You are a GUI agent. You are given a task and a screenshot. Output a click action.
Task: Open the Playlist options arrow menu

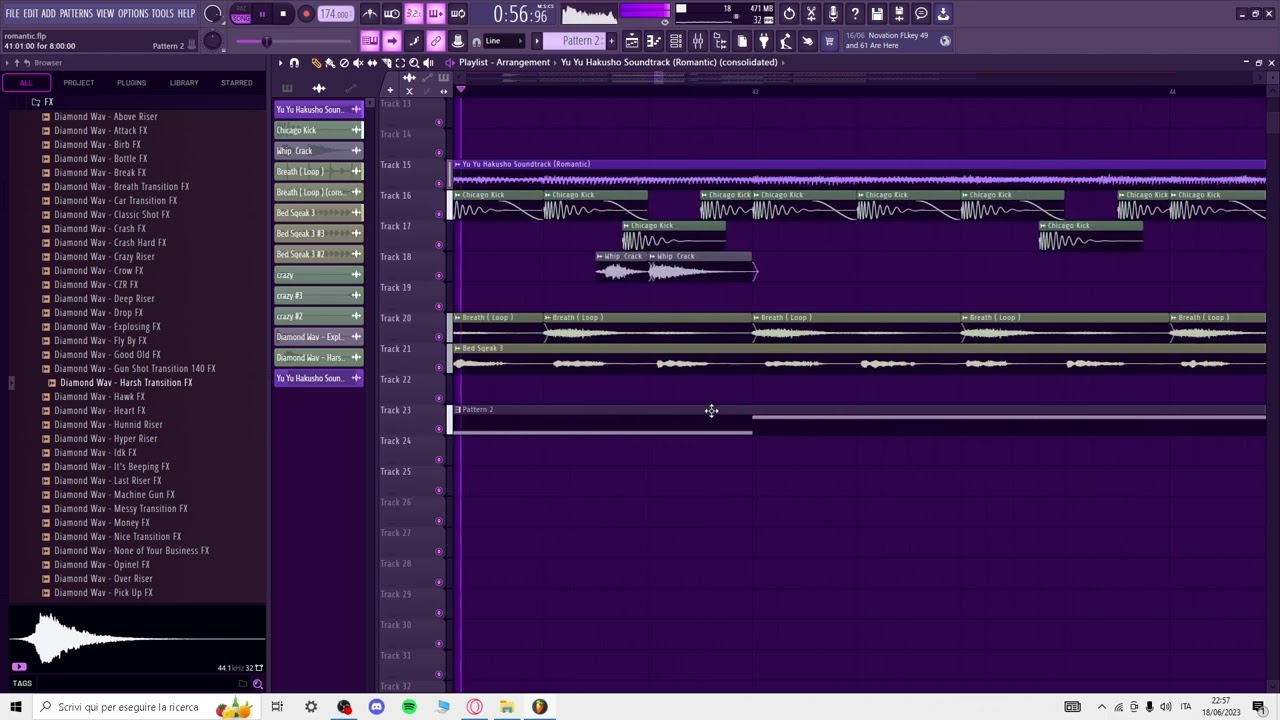coord(280,63)
